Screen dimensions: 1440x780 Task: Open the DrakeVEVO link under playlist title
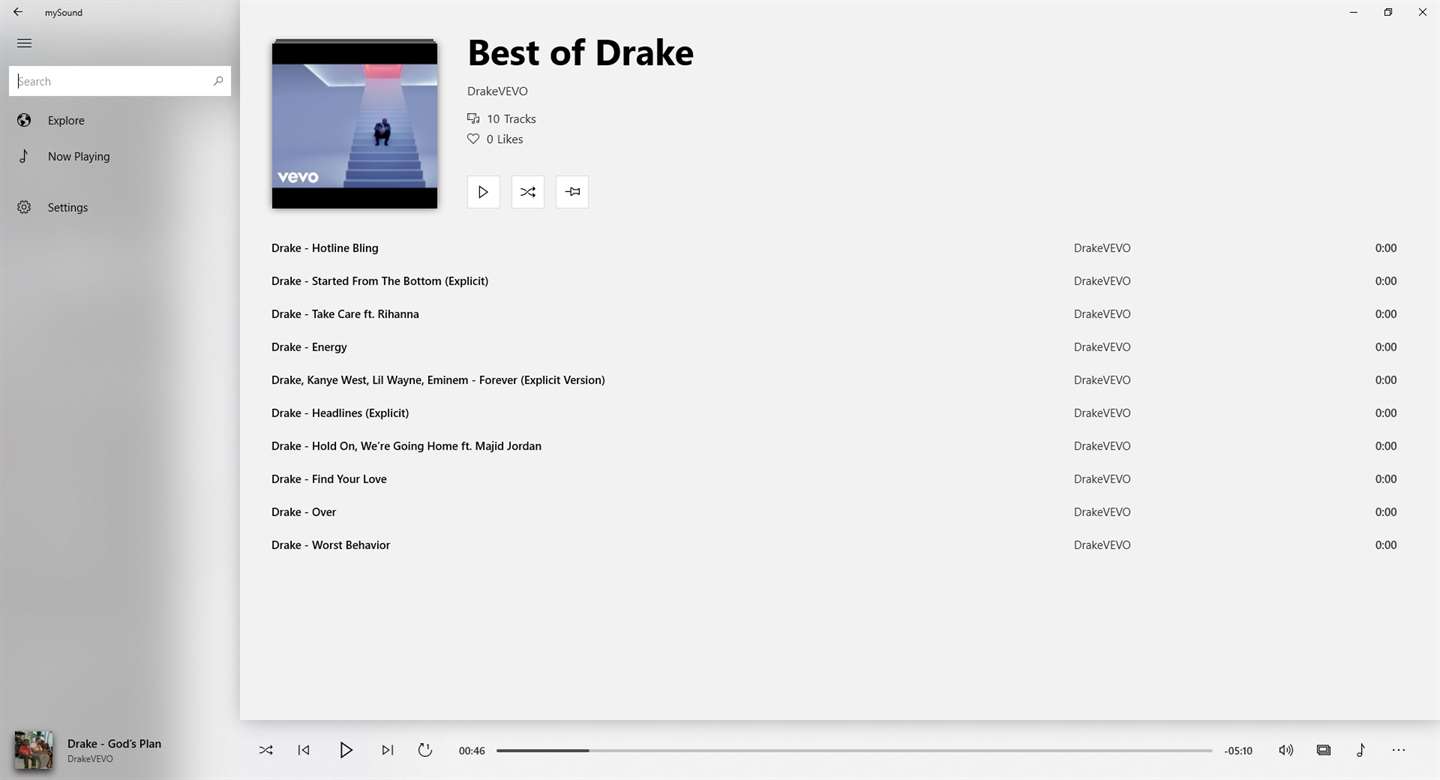click(x=497, y=91)
